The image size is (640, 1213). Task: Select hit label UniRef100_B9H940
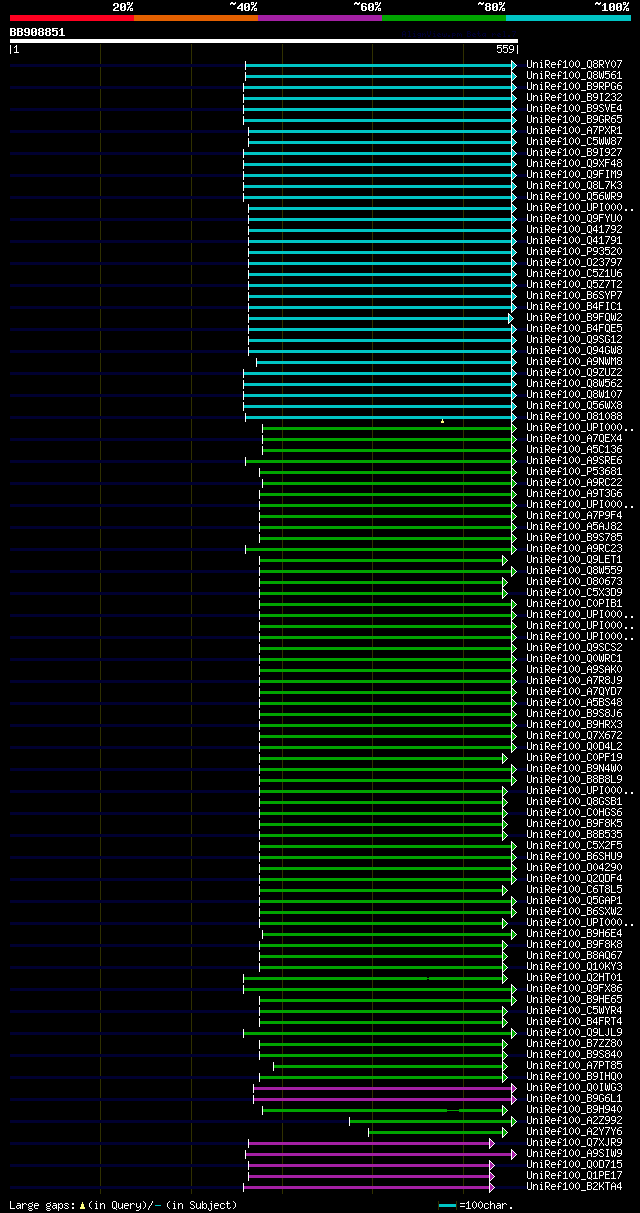[x=574, y=1109]
